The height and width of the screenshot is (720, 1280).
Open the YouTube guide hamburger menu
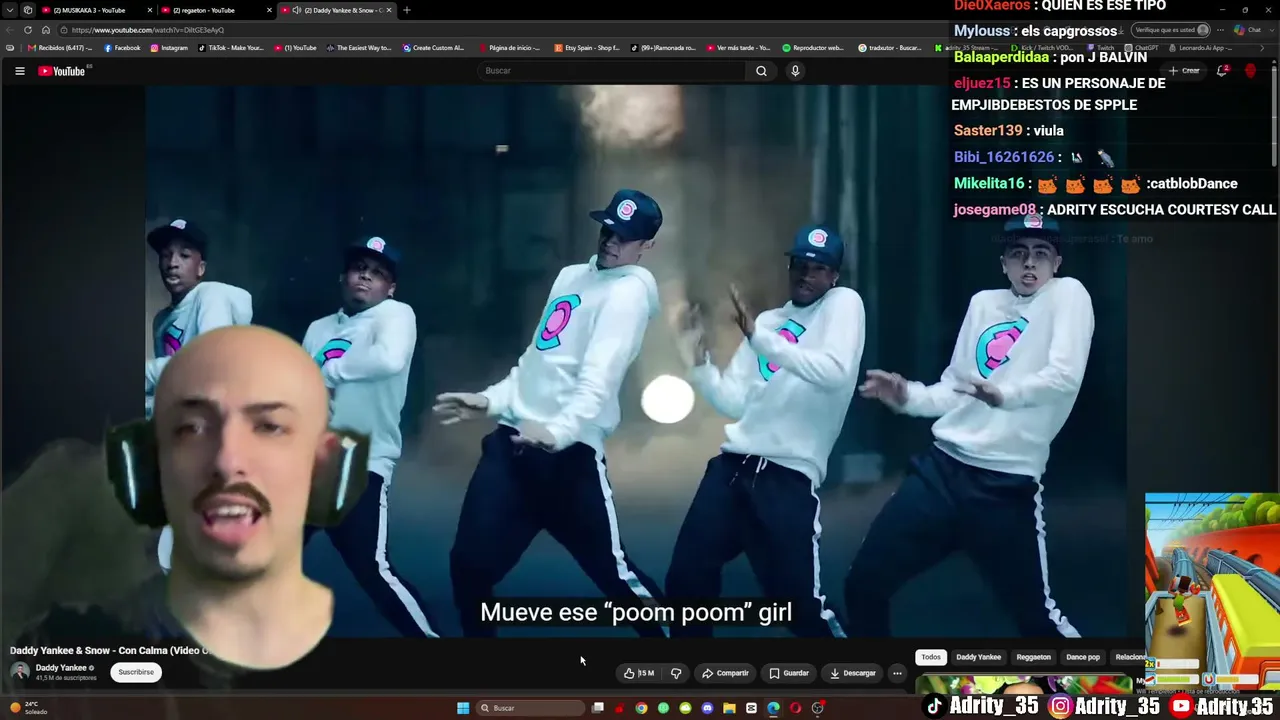(19, 71)
